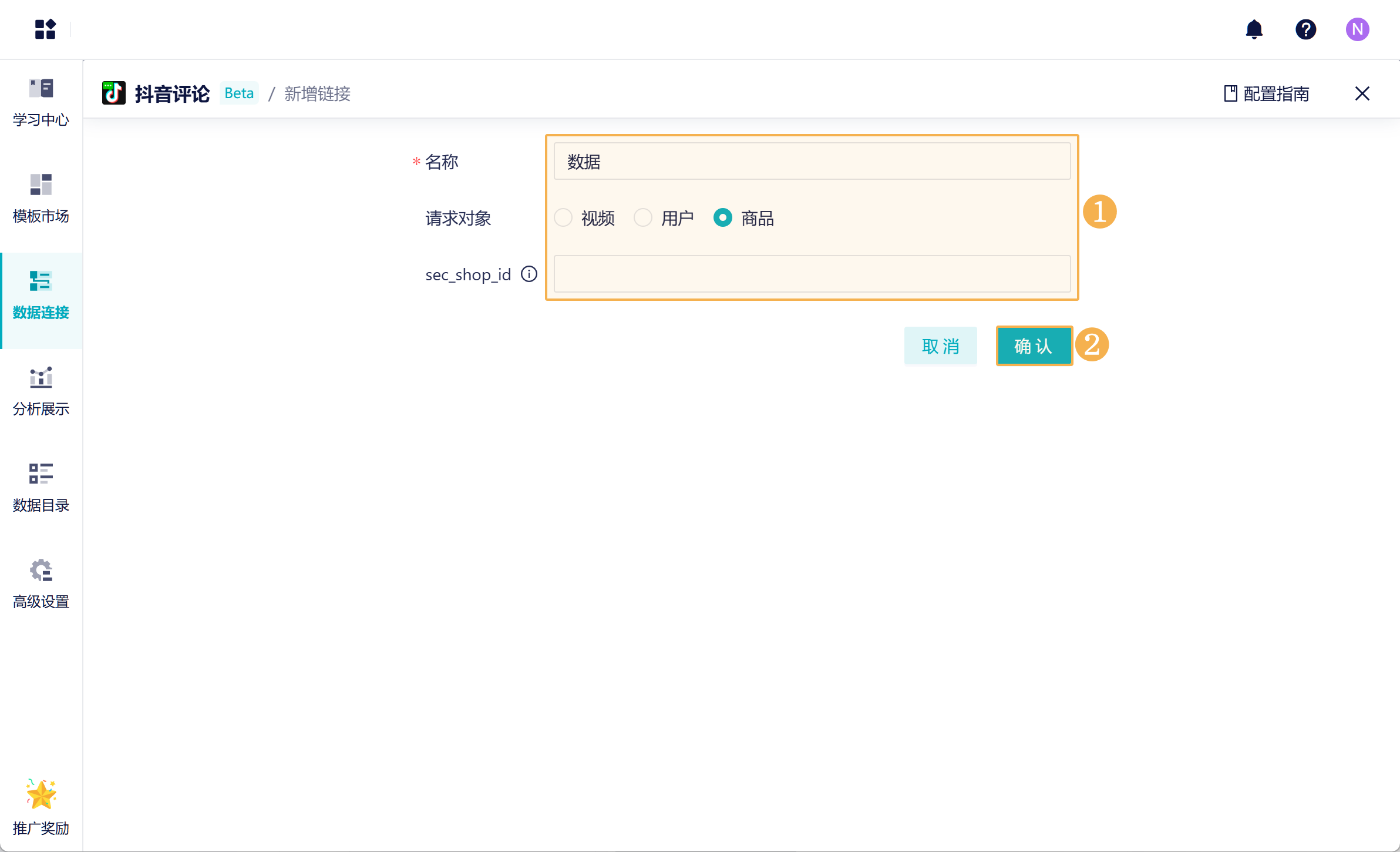Viewport: 1400px width, 852px height.
Task: Open the notifications bell
Action: [1254, 29]
